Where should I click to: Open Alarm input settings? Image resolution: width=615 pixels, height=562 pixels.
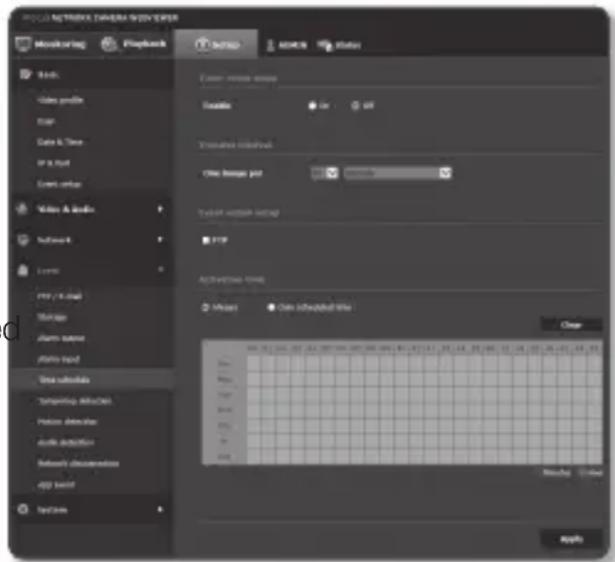point(58,359)
